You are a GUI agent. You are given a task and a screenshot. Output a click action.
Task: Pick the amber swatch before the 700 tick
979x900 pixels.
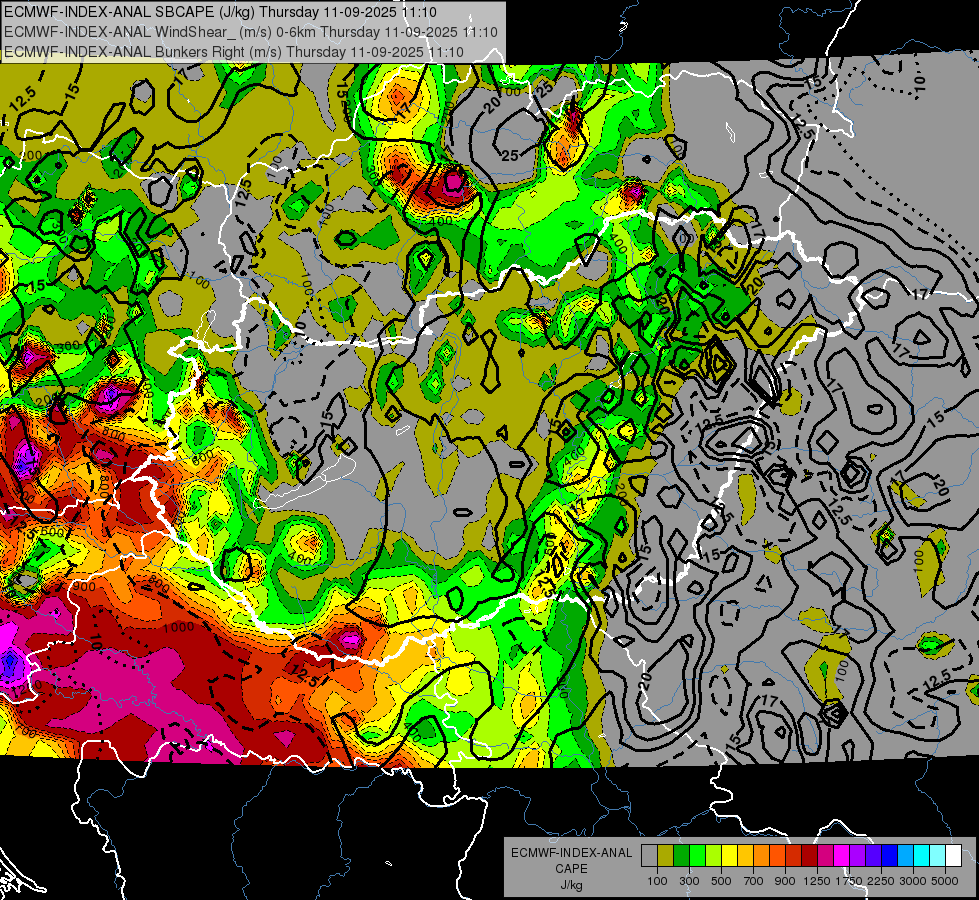(745, 856)
